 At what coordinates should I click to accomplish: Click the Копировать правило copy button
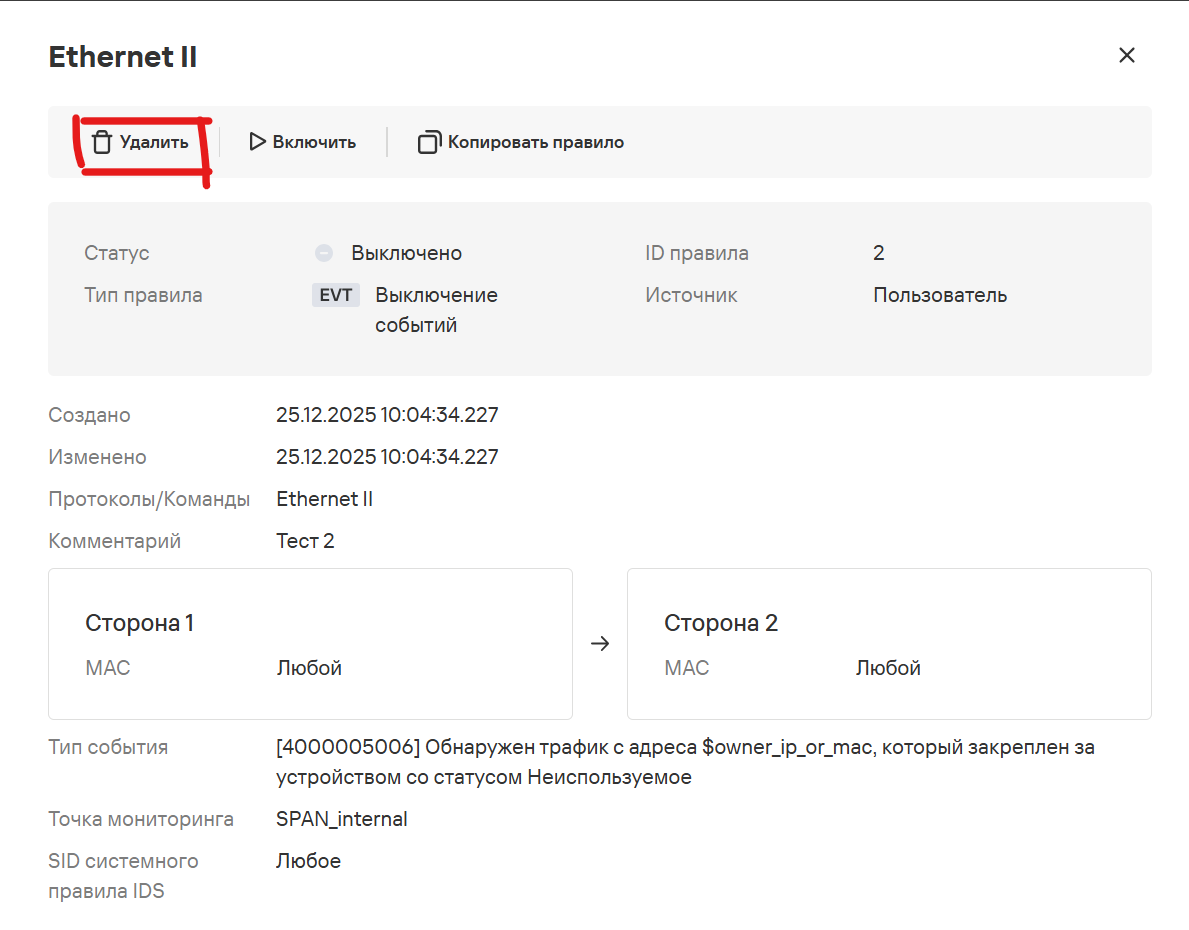click(521, 142)
